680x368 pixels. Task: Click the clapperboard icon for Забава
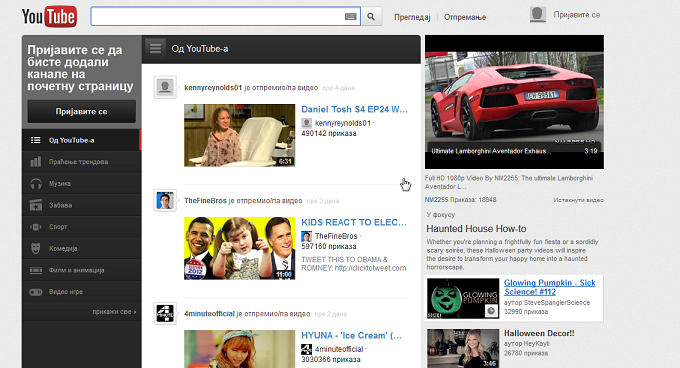pos(36,205)
